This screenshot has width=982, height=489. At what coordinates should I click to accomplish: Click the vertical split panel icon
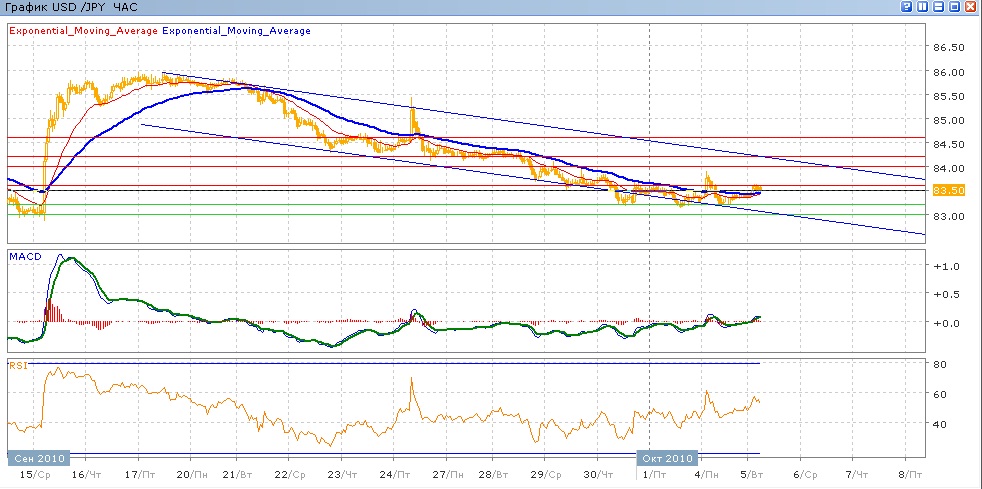(923, 7)
